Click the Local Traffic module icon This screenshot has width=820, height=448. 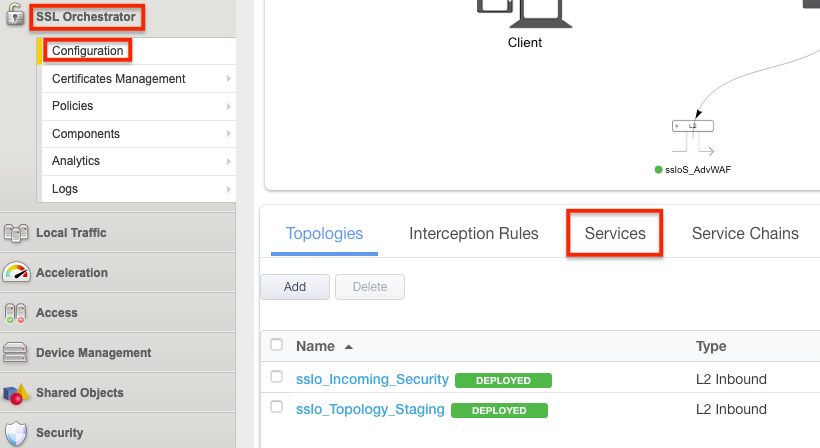16,233
